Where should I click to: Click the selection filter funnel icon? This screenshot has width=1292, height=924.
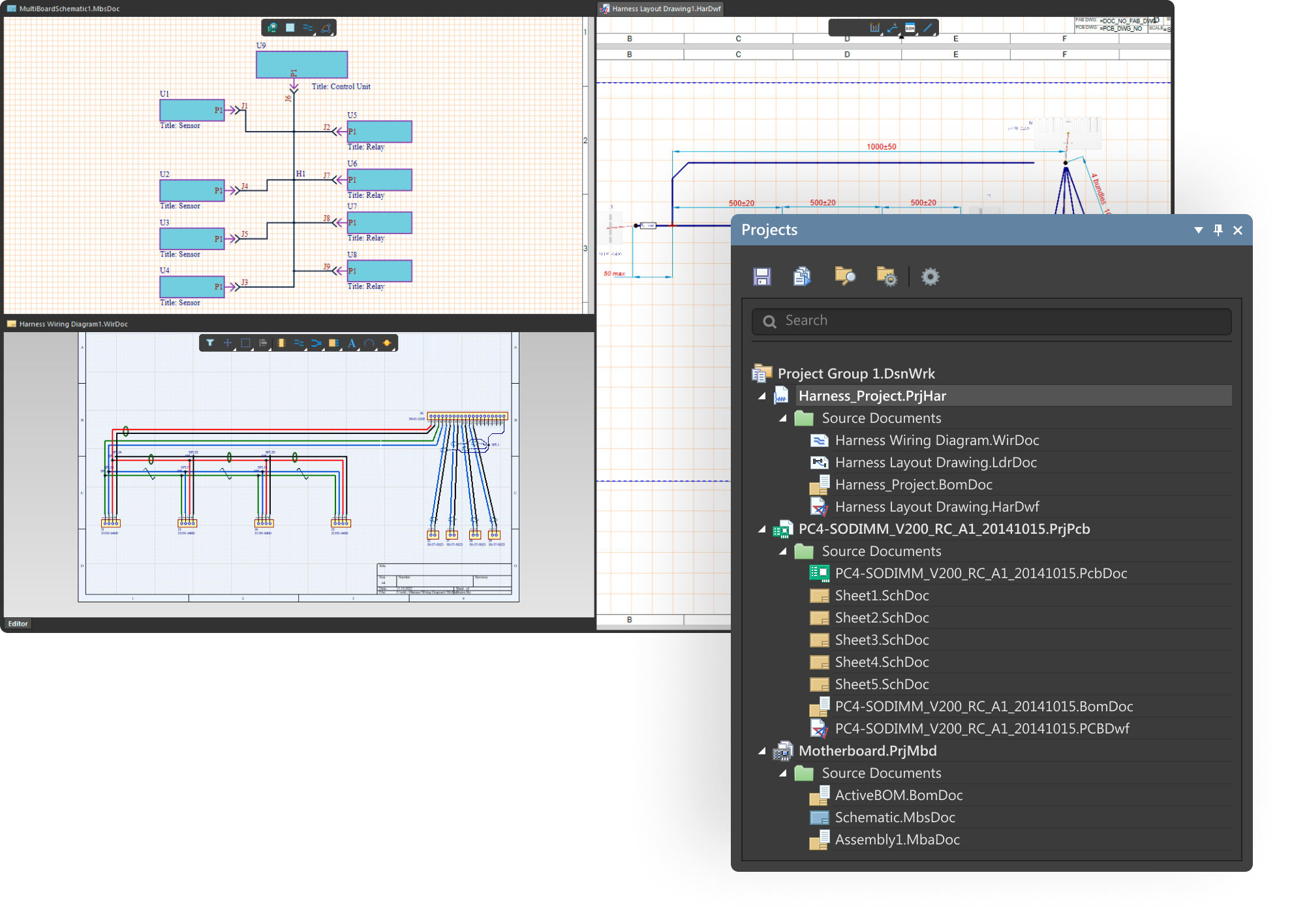(x=210, y=343)
